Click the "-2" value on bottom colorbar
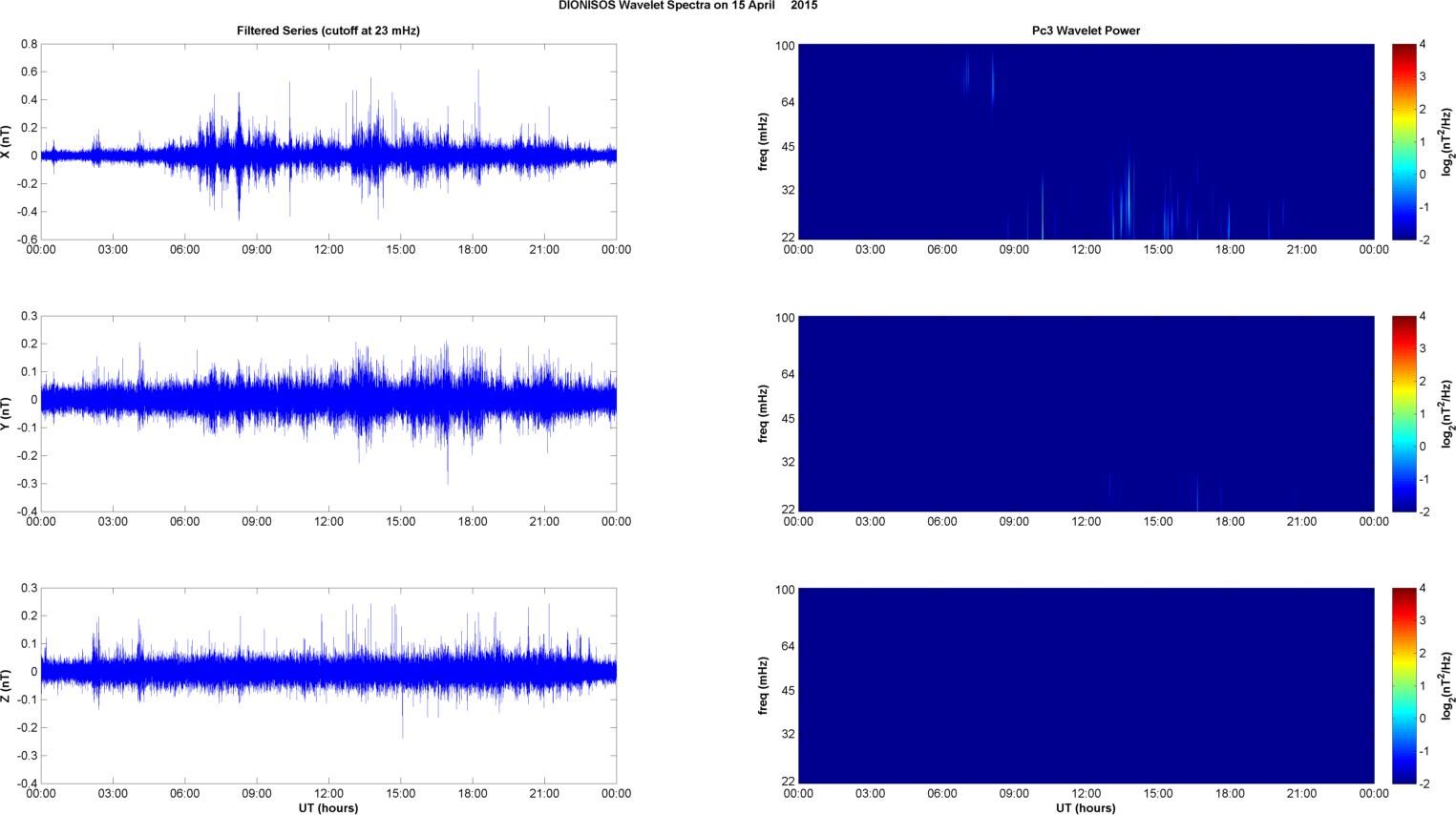The width and height of the screenshot is (1456, 815). pyautogui.click(x=1424, y=784)
